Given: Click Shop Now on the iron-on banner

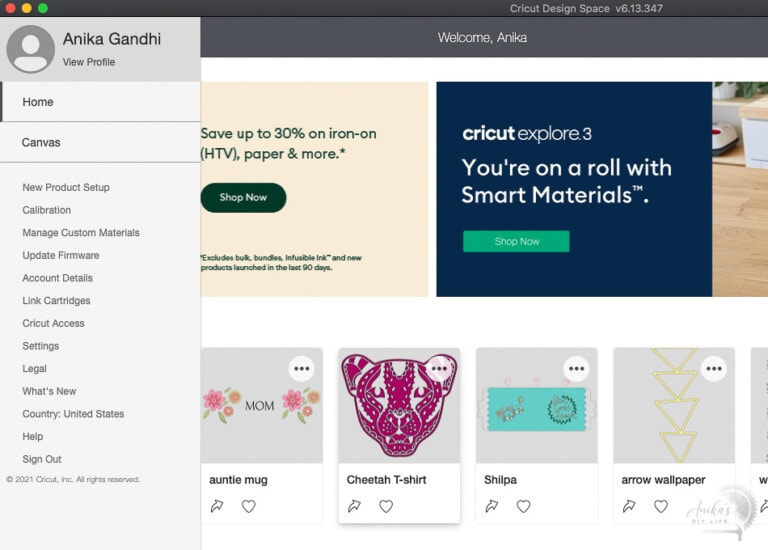Looking at the screenshot, I should click(x=243, y=197).
